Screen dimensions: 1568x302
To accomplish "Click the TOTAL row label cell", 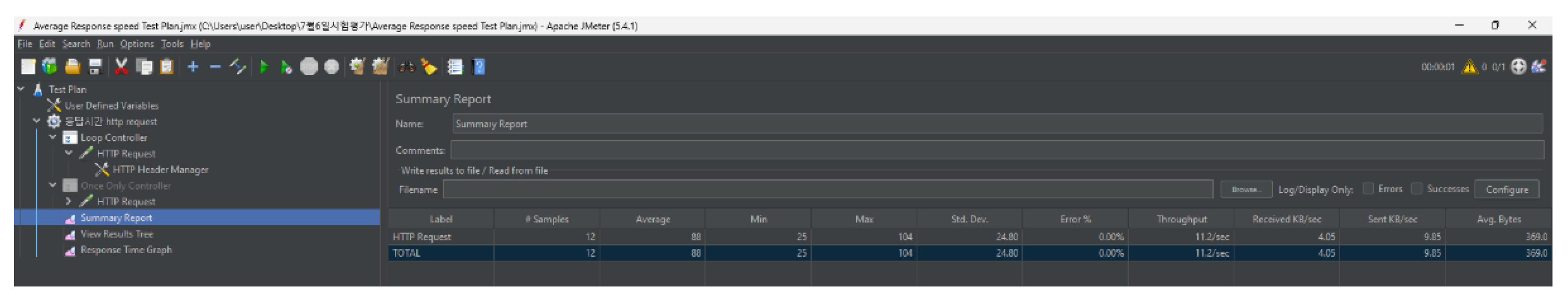I will click(441, 253).
